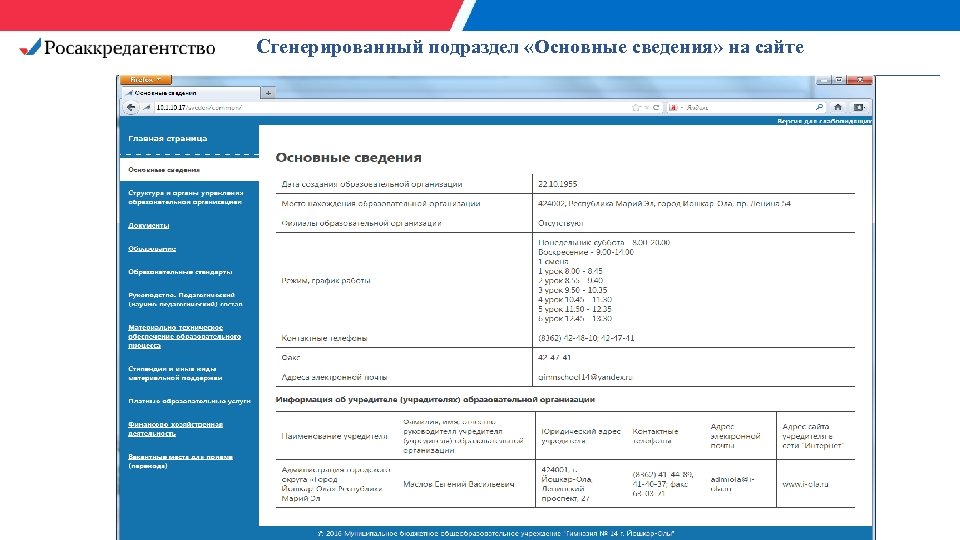This screenshot has height=540, width=960.
Task: Click 'Дата создания образовательной организации' row label
Action: click(x=372, y=184)
